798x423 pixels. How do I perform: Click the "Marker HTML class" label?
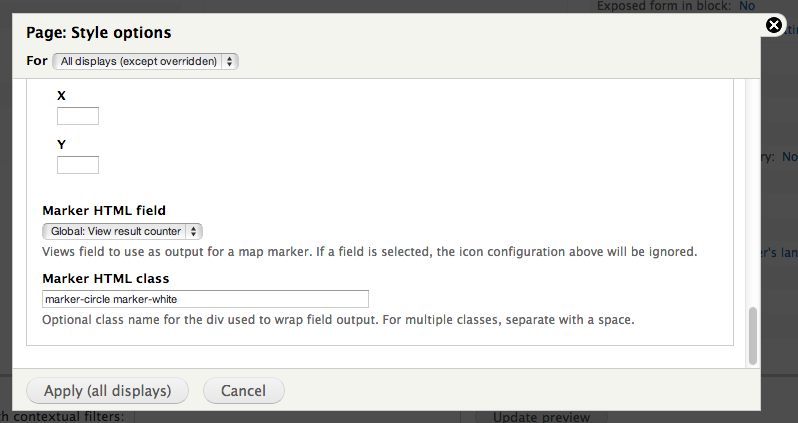pyautogui.click(x=106, y=278)
